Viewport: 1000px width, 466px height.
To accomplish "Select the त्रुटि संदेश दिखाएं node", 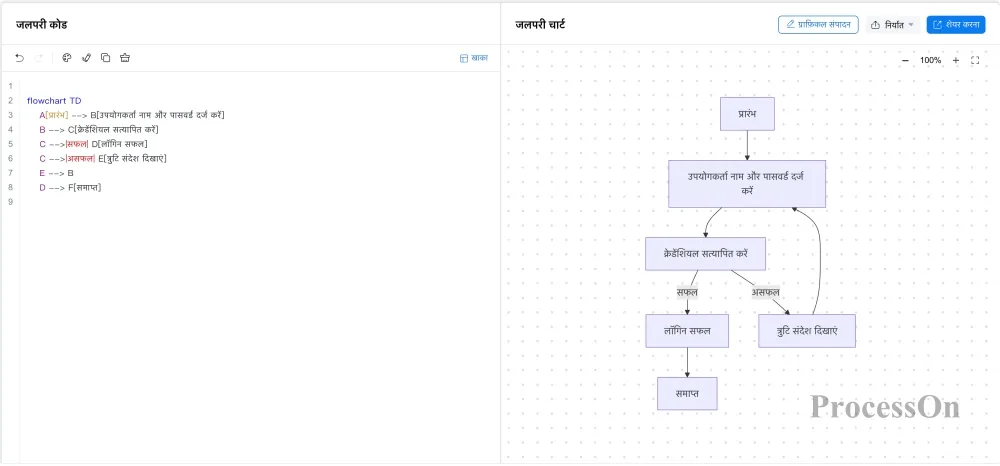I will [807, 331].
